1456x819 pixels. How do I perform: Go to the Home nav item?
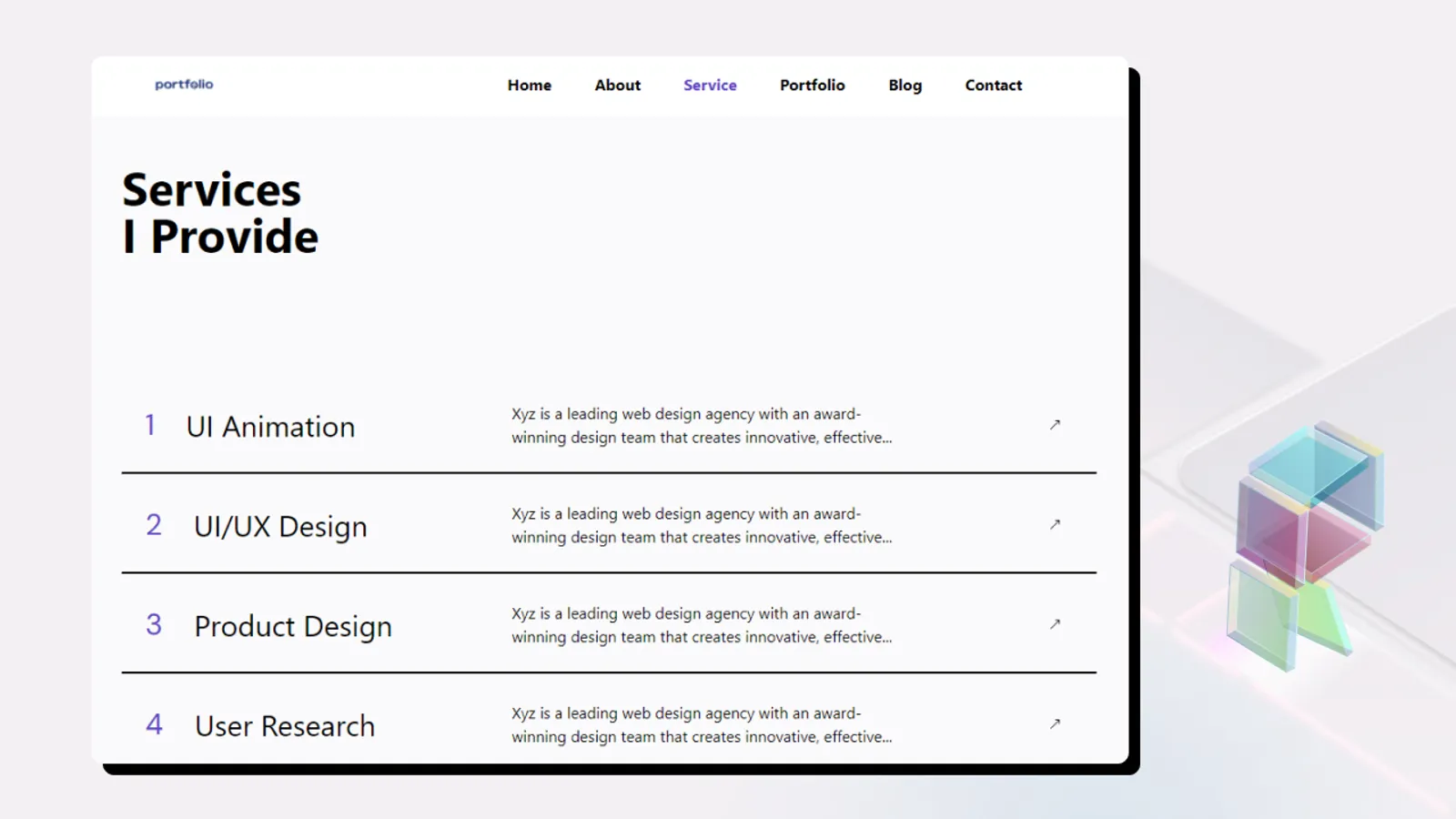[530, 86]
